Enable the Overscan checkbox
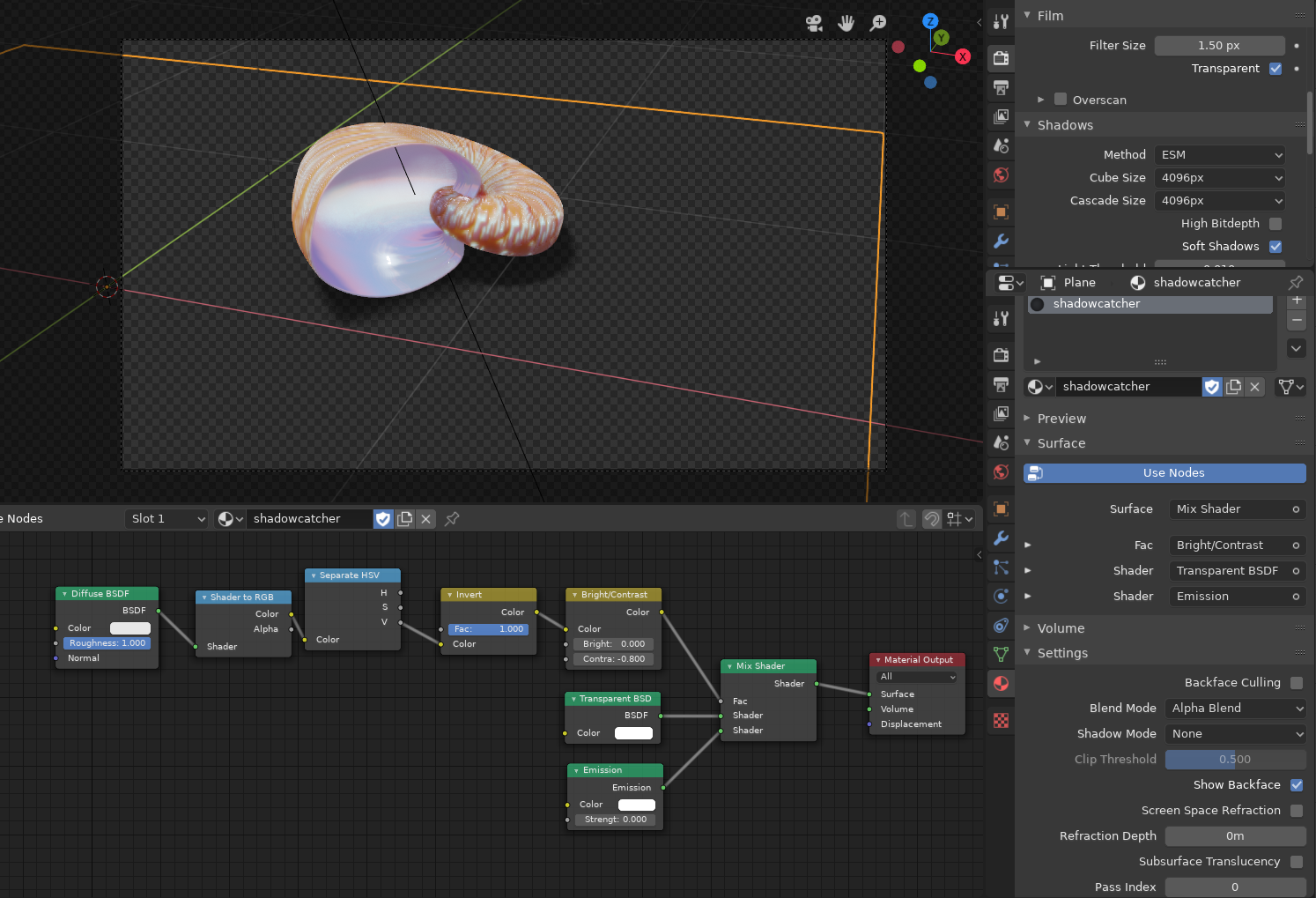 pos(1061,100)
